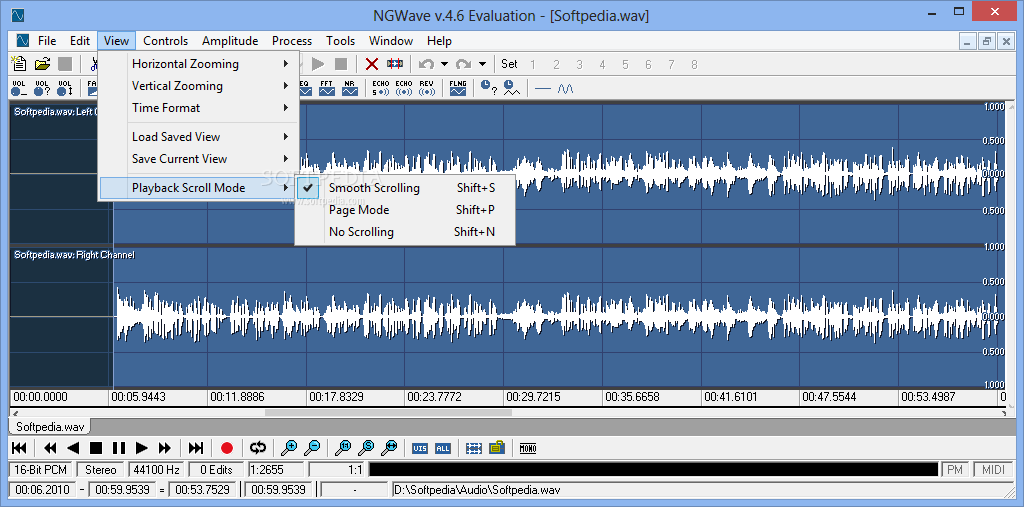Open the Window menu

point(391,41)
